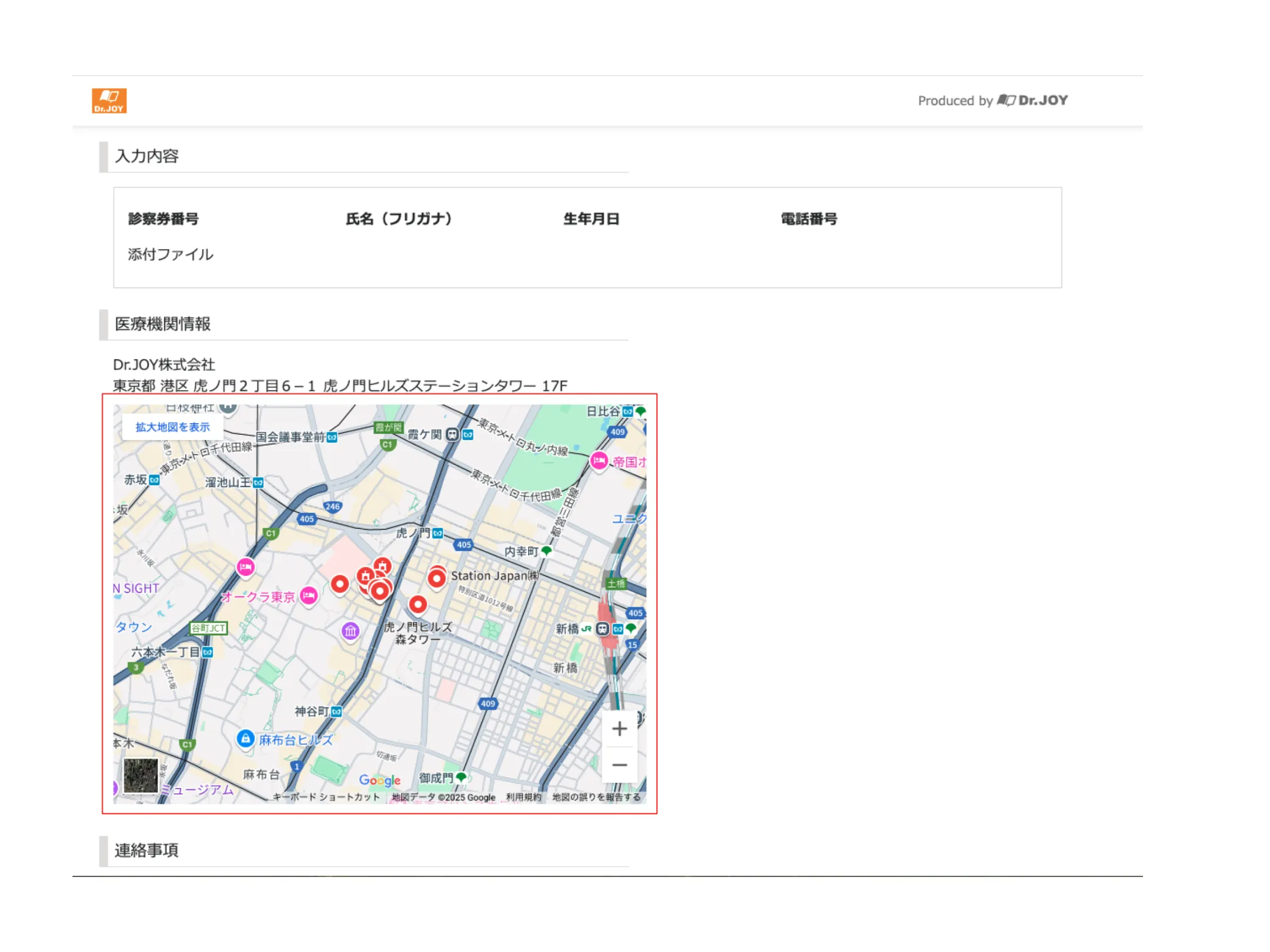
Task: Click the 帝国ホテル pink hotel marker
Action: pos(599,461)
